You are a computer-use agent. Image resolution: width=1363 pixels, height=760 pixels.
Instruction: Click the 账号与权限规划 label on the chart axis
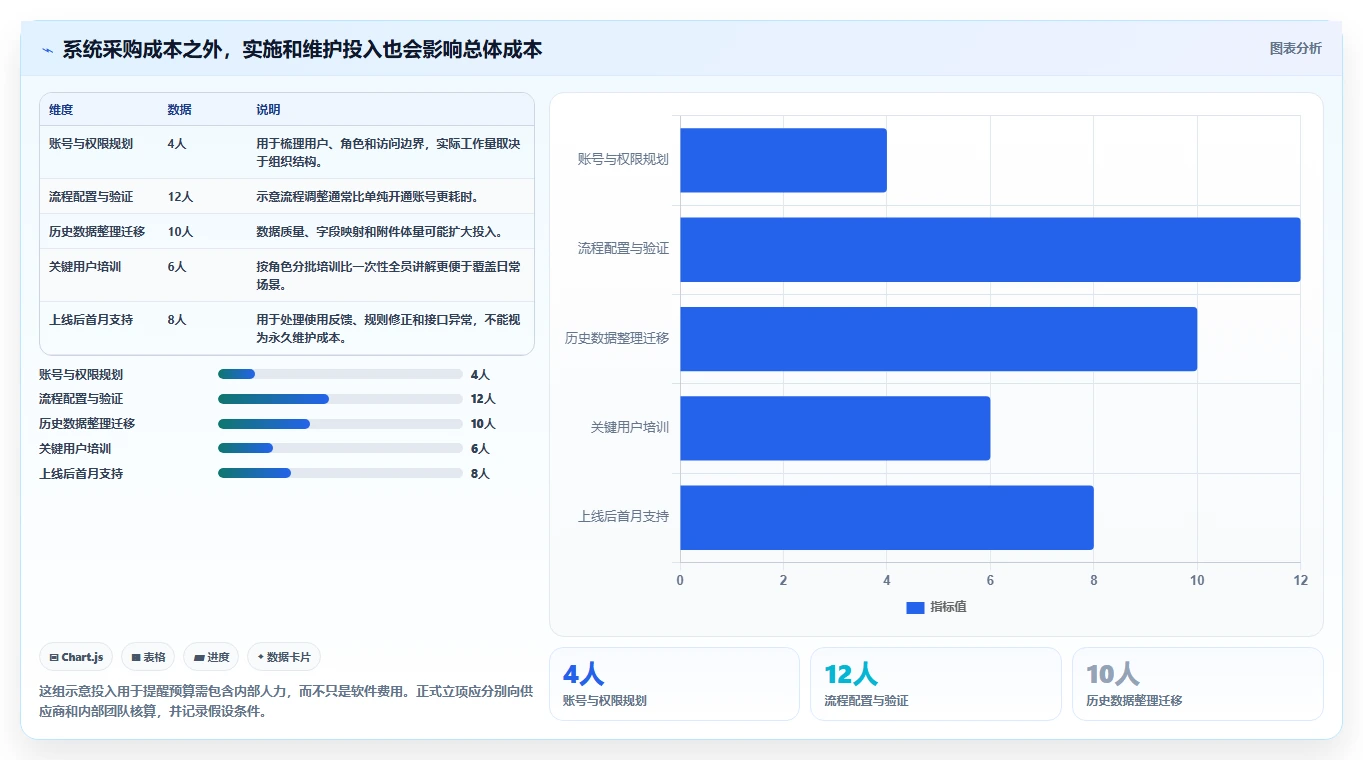click(623, 159)
